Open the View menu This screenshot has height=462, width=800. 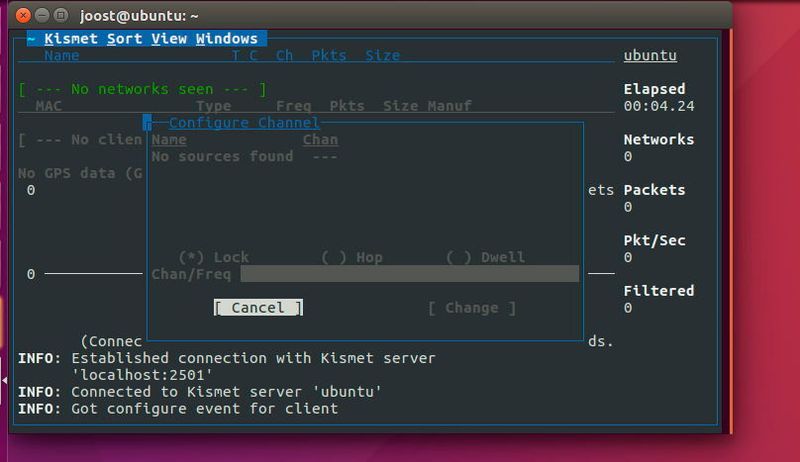coord(169,39)
